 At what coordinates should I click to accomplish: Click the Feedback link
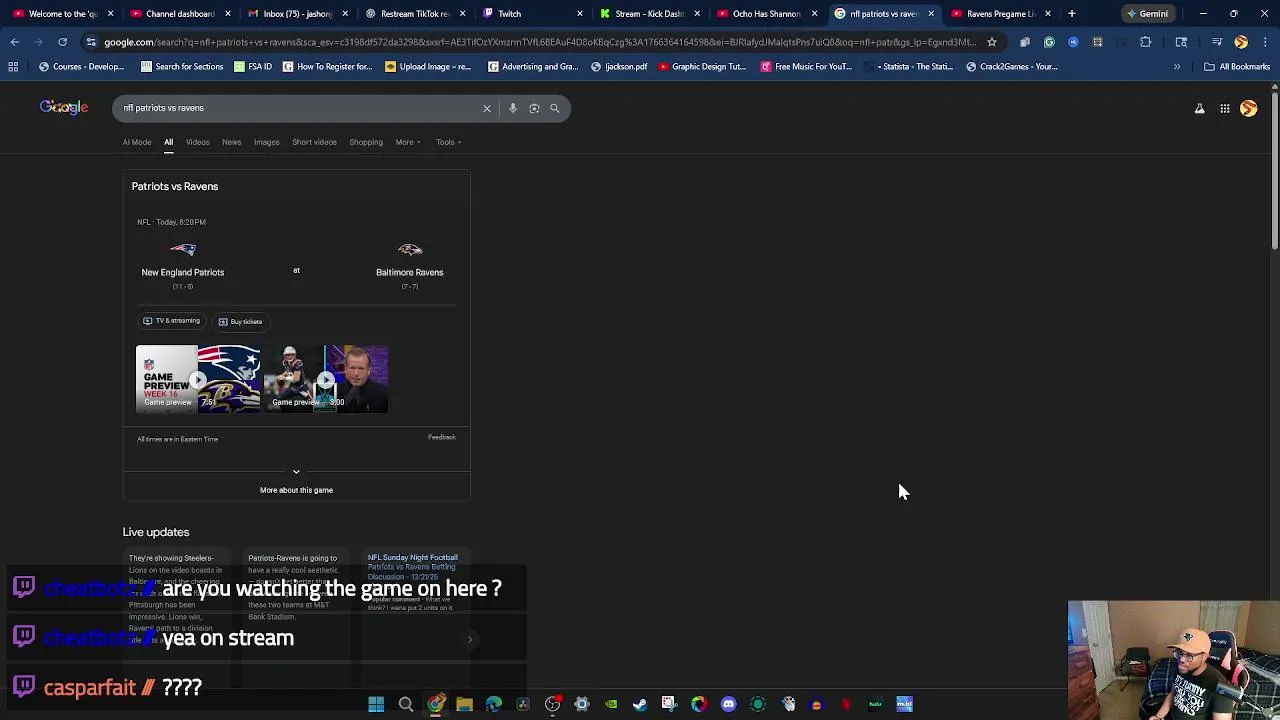pos(442,437)
